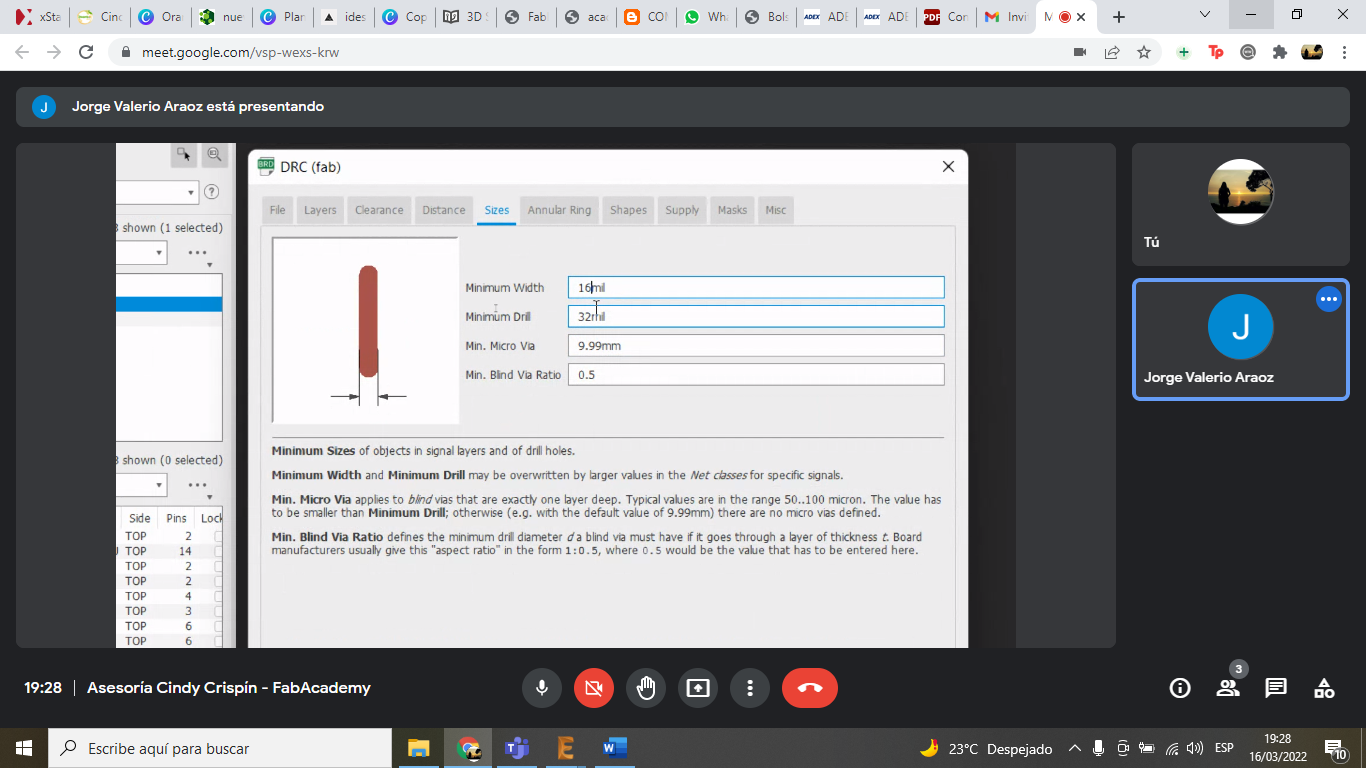Click the Minimum Drill input field
This screenshot has width=1366, height=768.
point(756,316)
